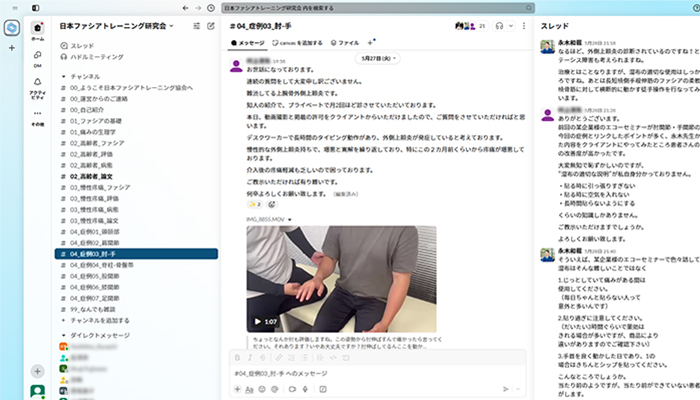The image size is (700, 400).
Task: Record an audio clip with microphone icon
Action: pyautogui.click(x=305, y=389)
